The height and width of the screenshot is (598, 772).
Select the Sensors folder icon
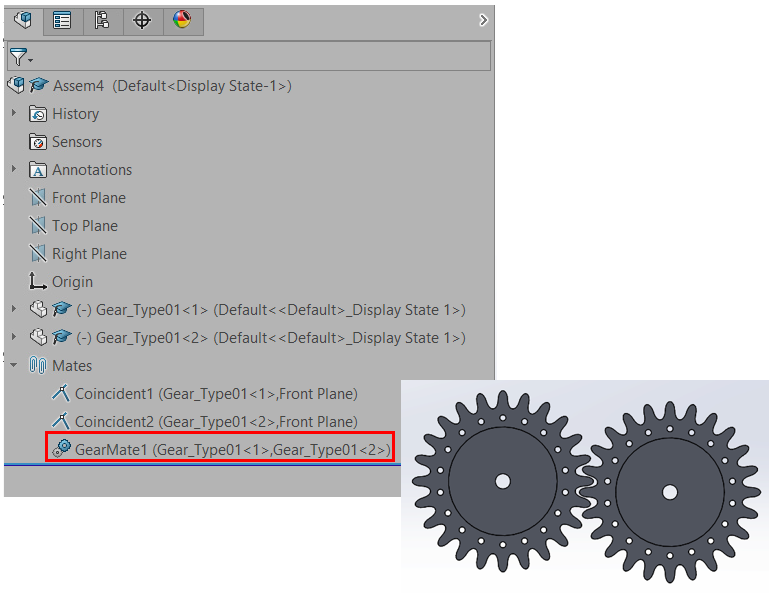pos(38,142)
